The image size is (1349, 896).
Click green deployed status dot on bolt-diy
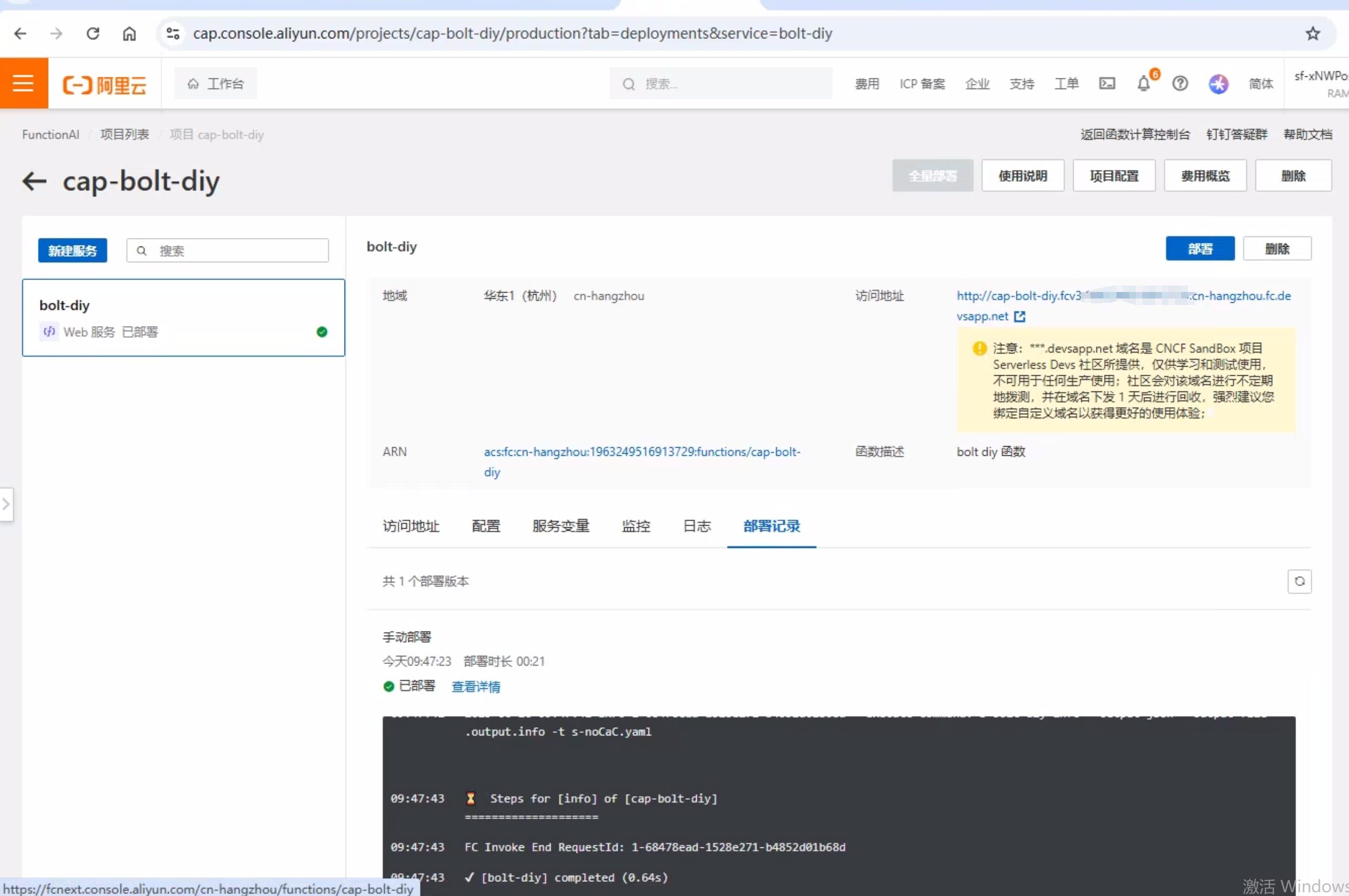pos(322,331)
